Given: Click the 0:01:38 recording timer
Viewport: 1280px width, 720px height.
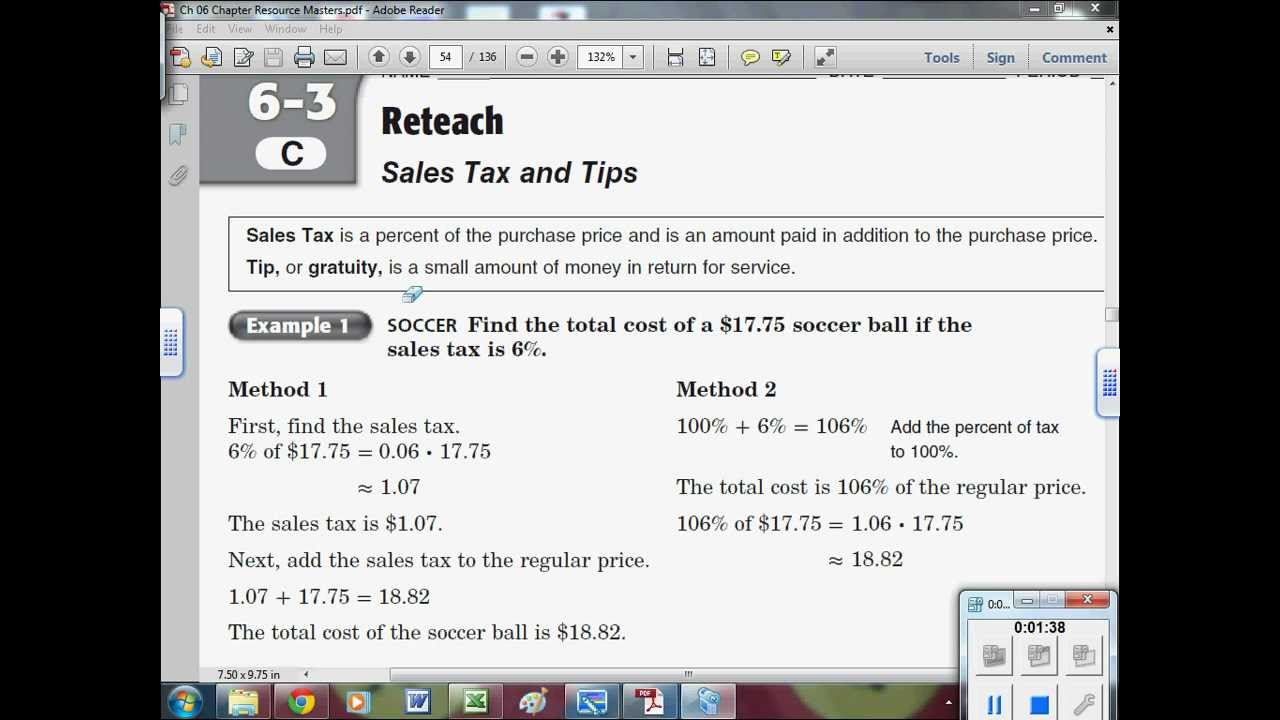Looking at the screenshot, I should (1039, 627).
